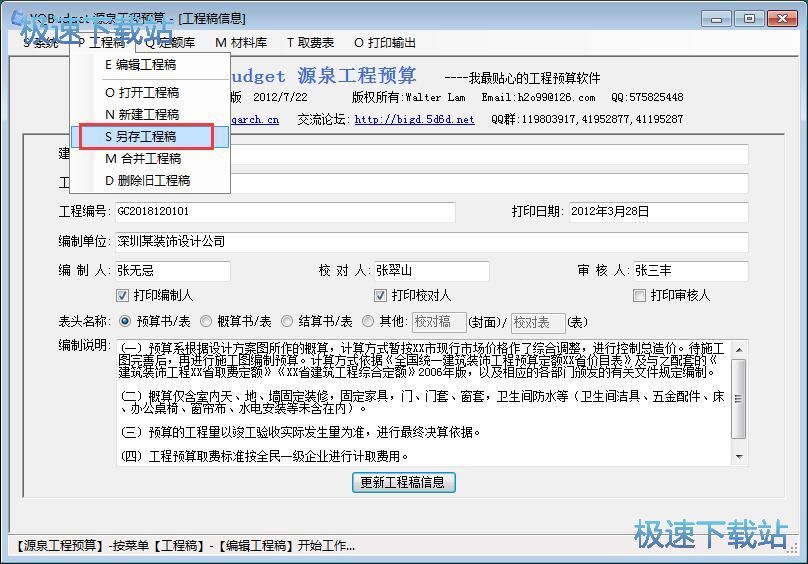Screen dimensions: 808x564
Task: Choose D 删除旧工程稿 menu entry
Action: click(150, 180)
